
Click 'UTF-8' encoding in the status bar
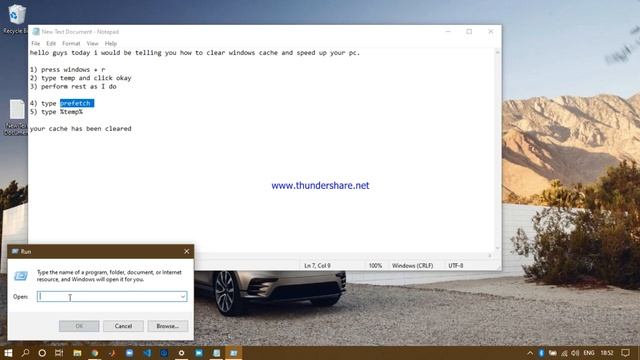coord(456,265)
